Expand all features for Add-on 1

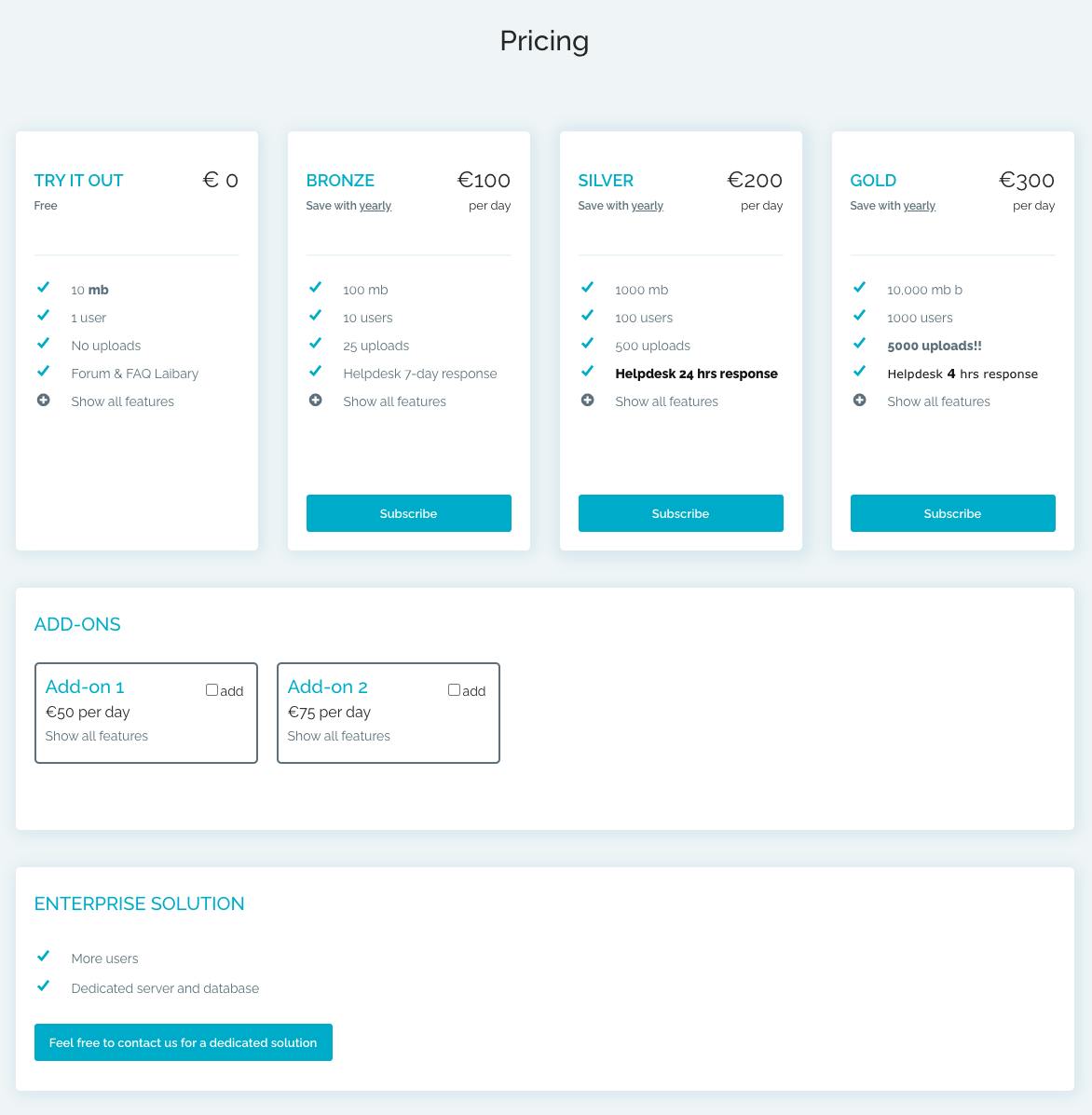click(97, 736)
